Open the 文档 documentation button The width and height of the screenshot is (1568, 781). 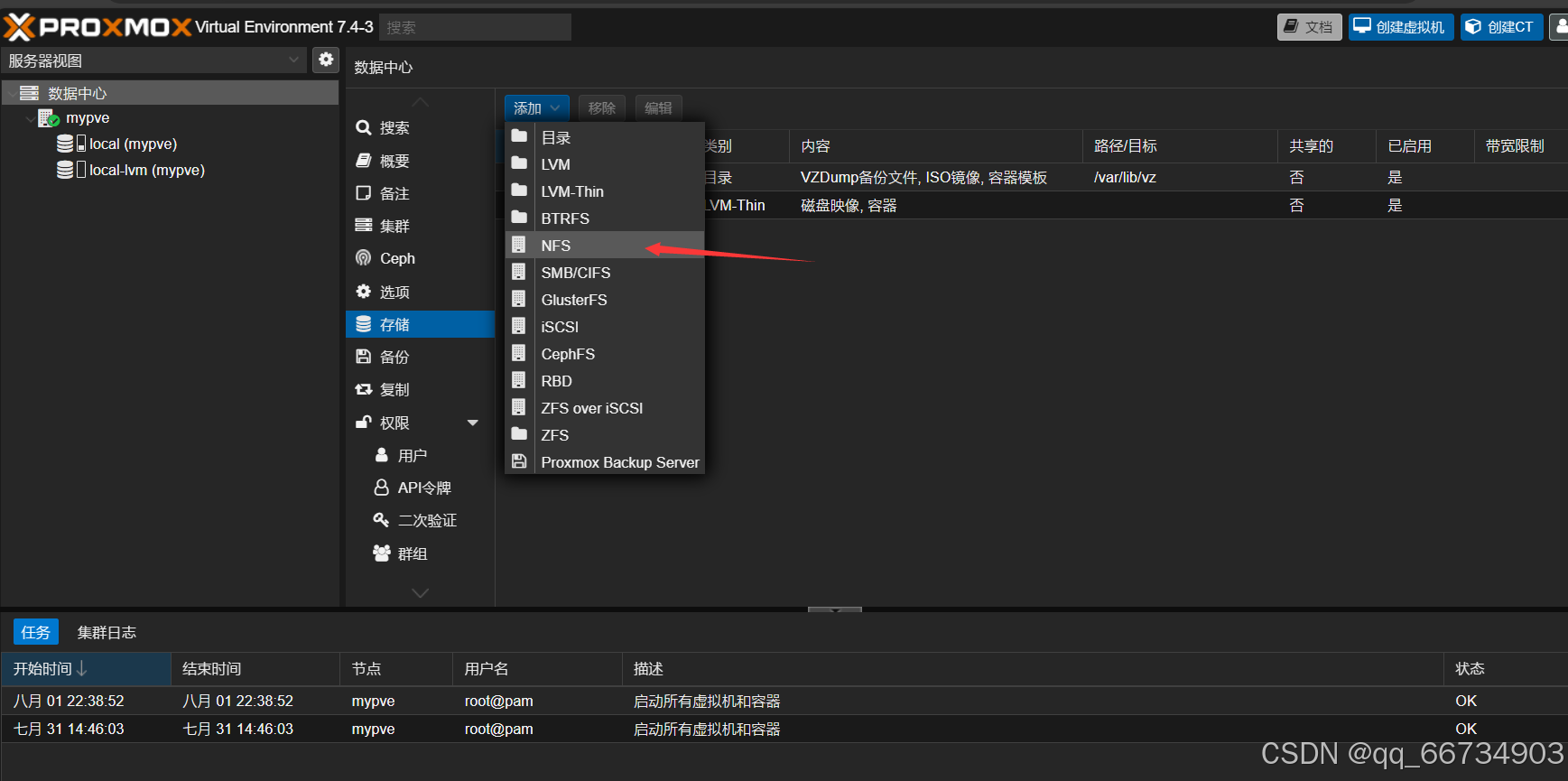tap(1309, 27)
